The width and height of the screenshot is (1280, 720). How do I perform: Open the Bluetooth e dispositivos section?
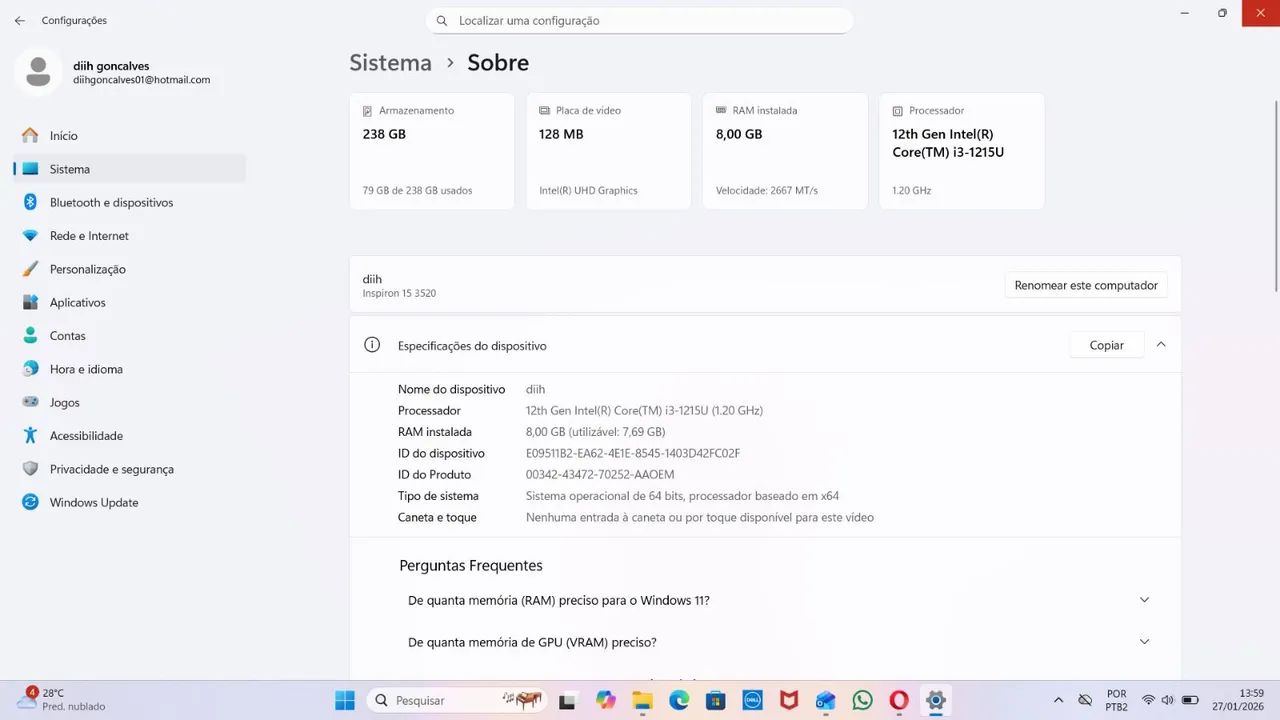111,203
